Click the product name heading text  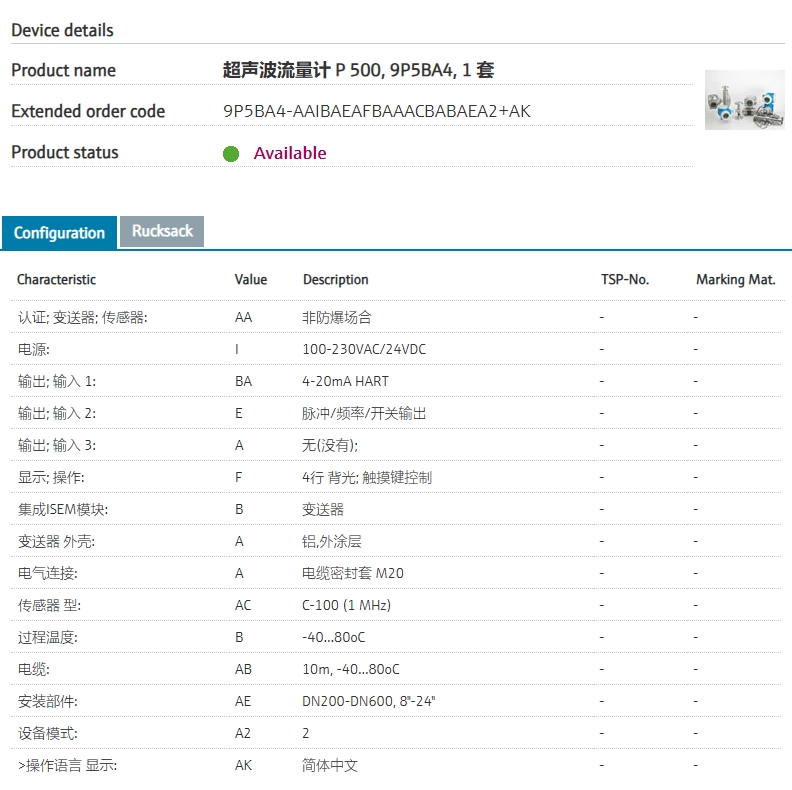(358, 70)
